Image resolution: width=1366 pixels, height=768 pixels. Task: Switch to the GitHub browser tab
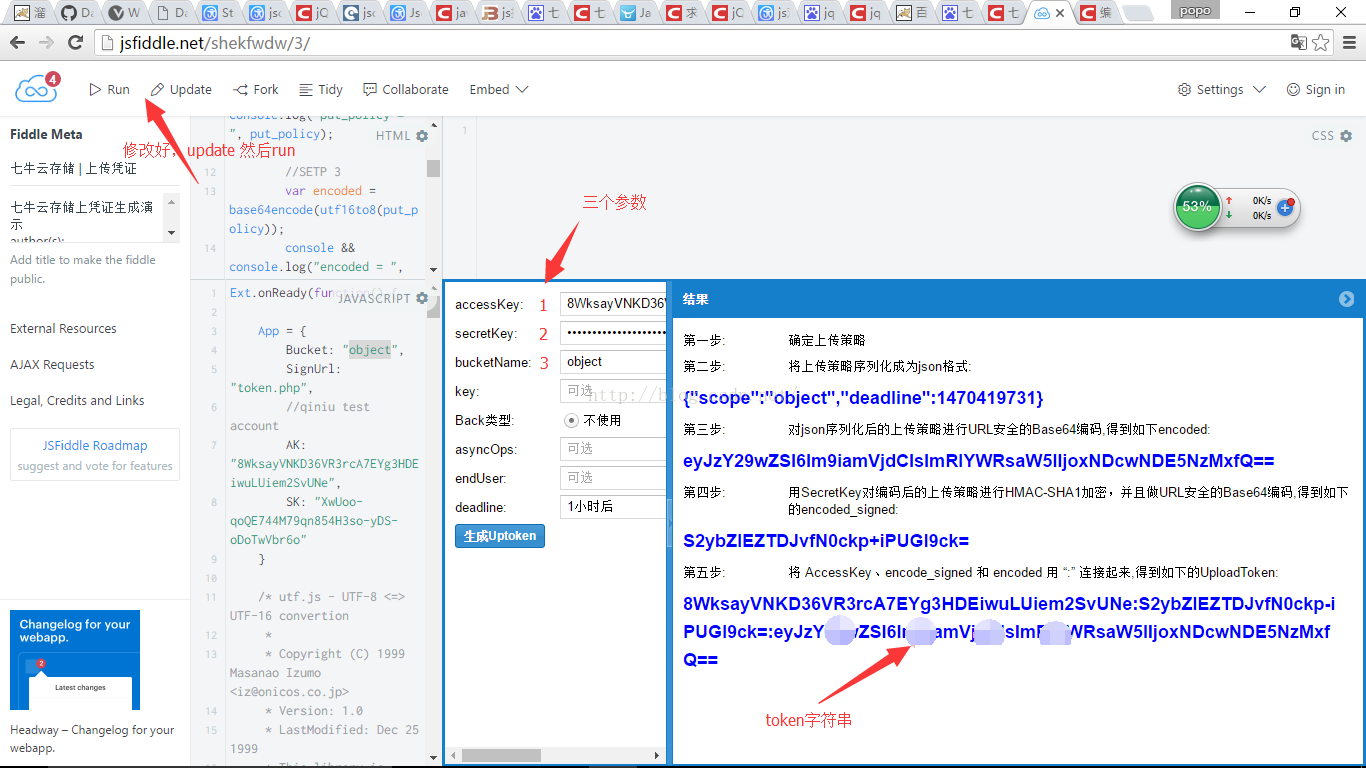point(78,13)
